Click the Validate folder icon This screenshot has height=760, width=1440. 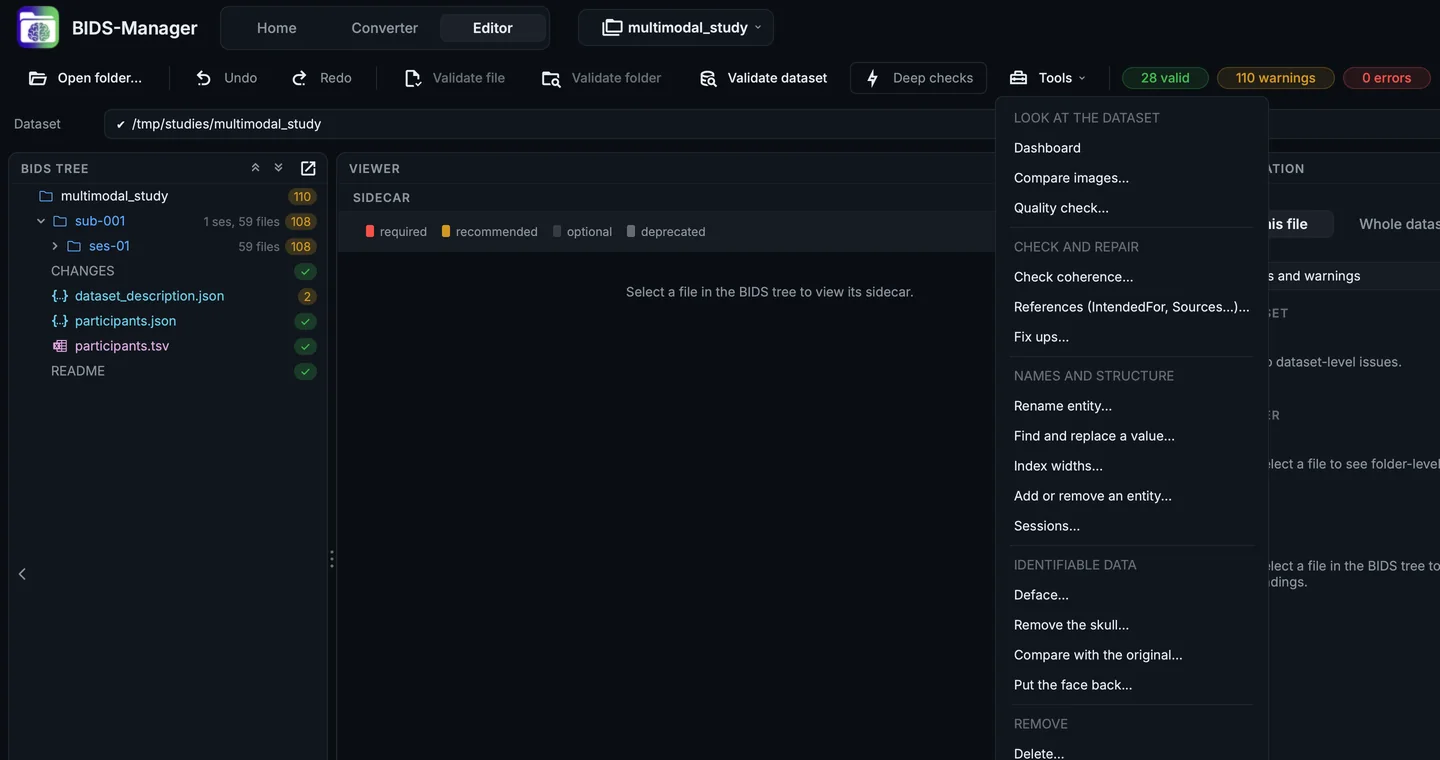pyautogui.click(x=551, y=78)
